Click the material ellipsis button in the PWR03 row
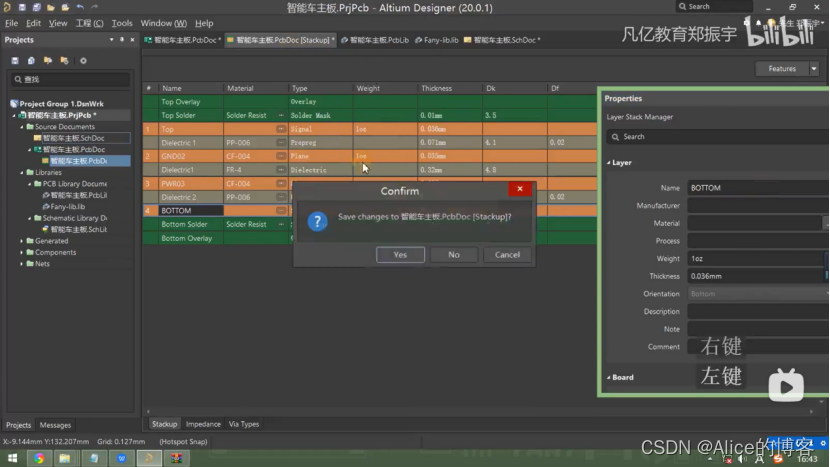Viewport: 830px width, 467px height. point(281,183)
